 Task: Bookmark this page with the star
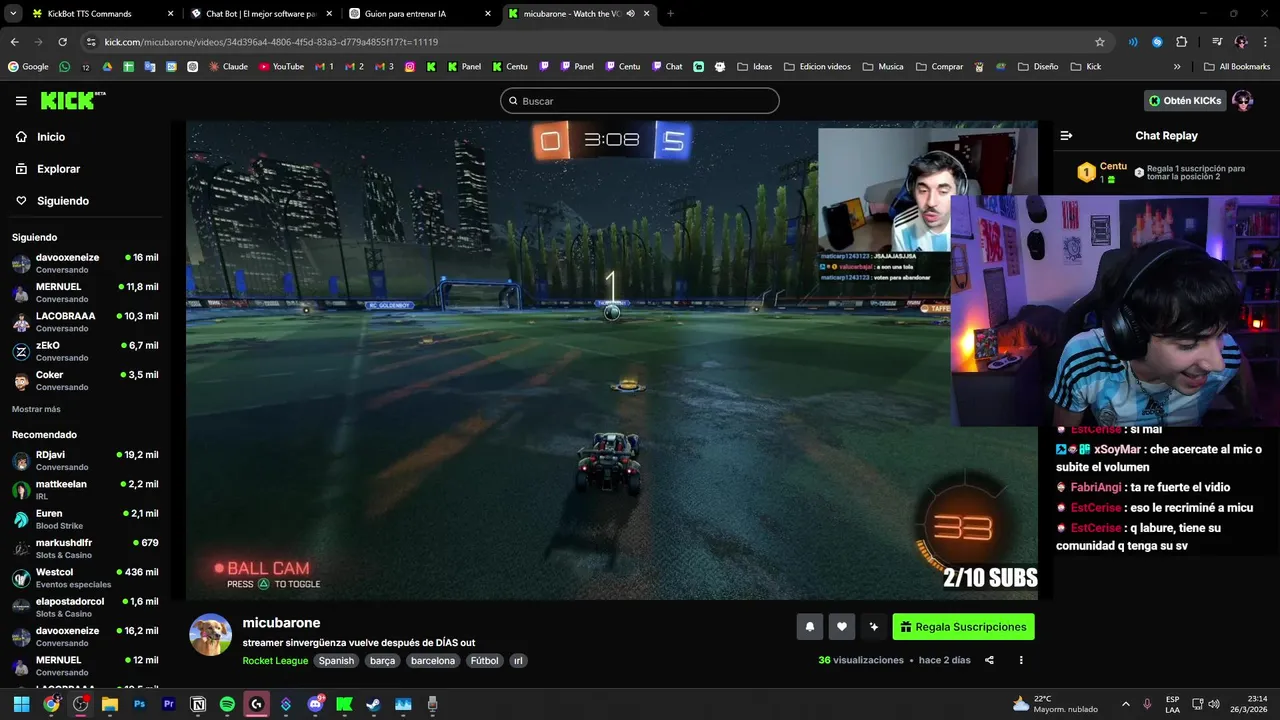coord(1100,42)
